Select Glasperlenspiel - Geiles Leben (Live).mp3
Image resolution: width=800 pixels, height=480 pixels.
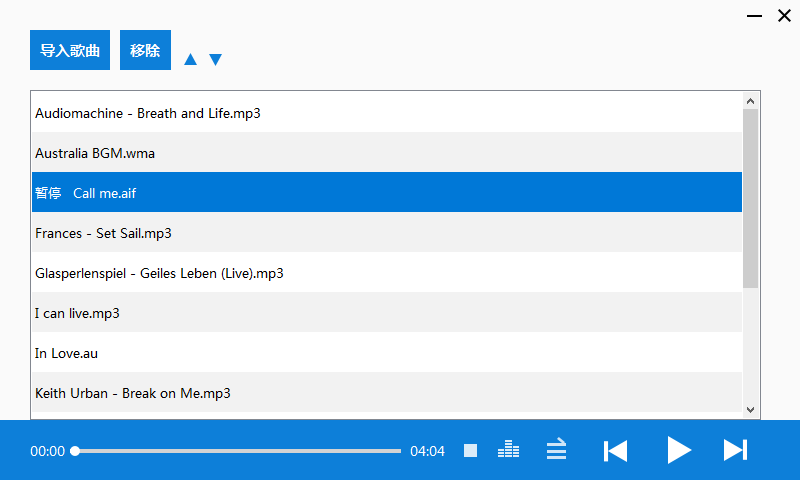pyautogui.click(x=387, y=272)
